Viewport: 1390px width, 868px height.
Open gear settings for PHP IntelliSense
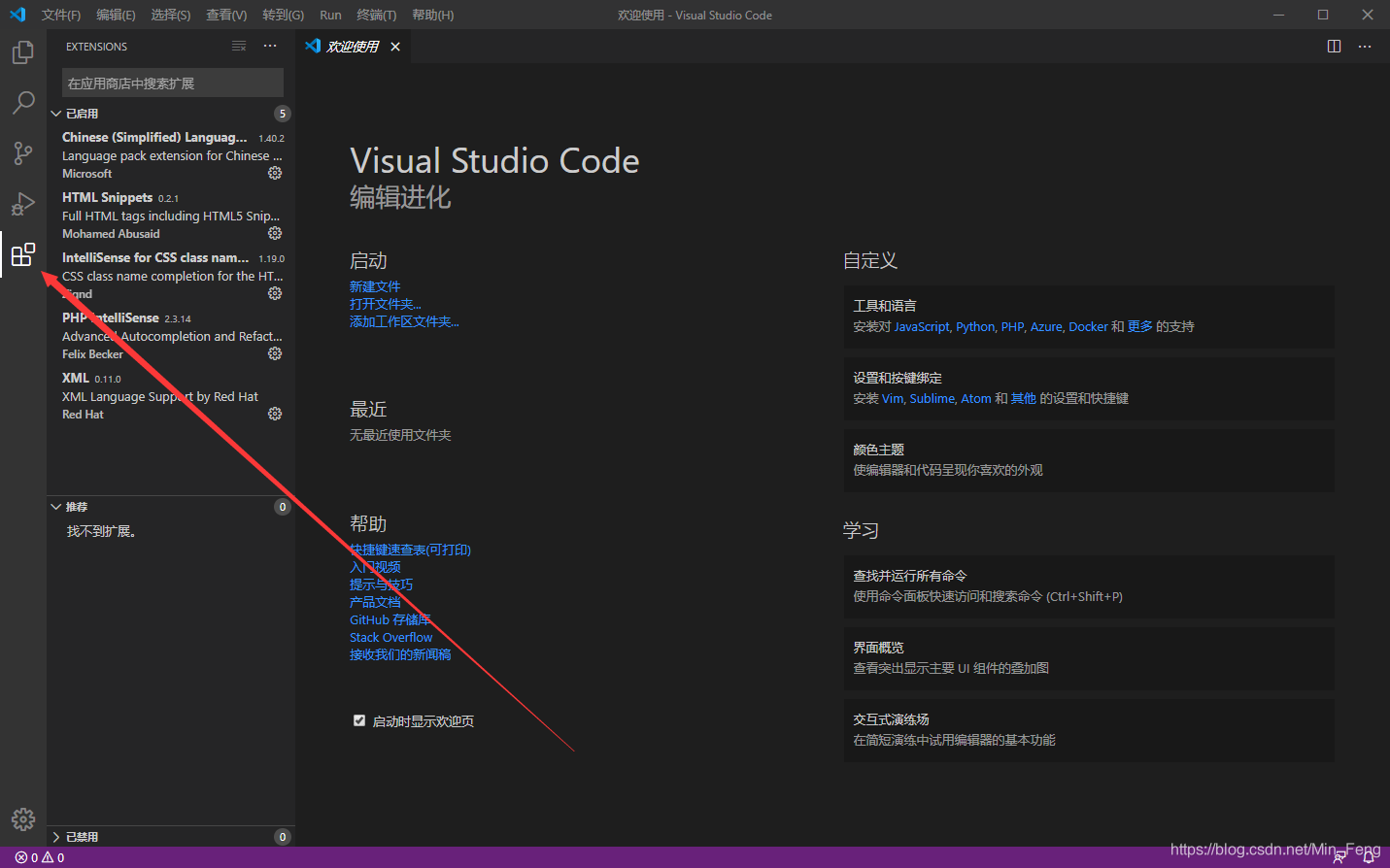coord(275,353)
